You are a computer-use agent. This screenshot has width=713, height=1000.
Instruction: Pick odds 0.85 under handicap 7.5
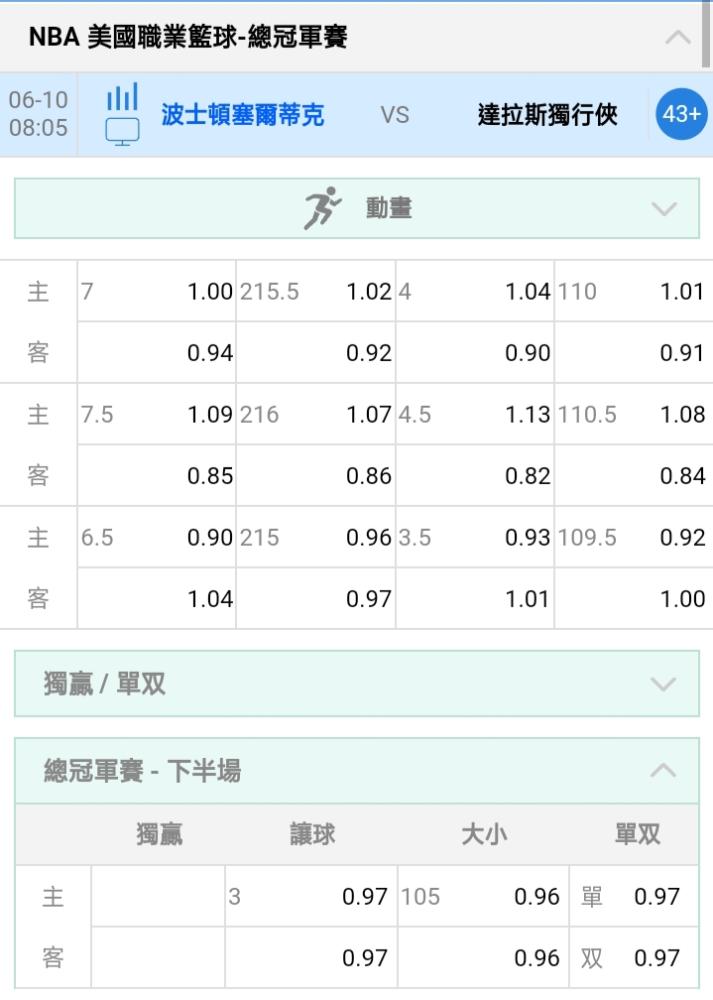157,476
